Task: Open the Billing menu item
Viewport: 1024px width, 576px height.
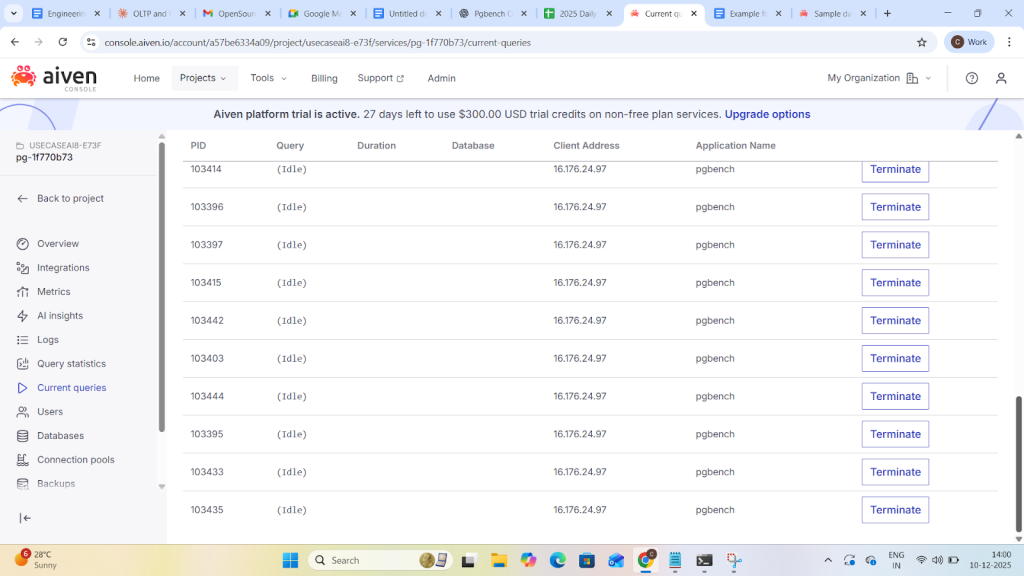Action: (x=324, y=78)
